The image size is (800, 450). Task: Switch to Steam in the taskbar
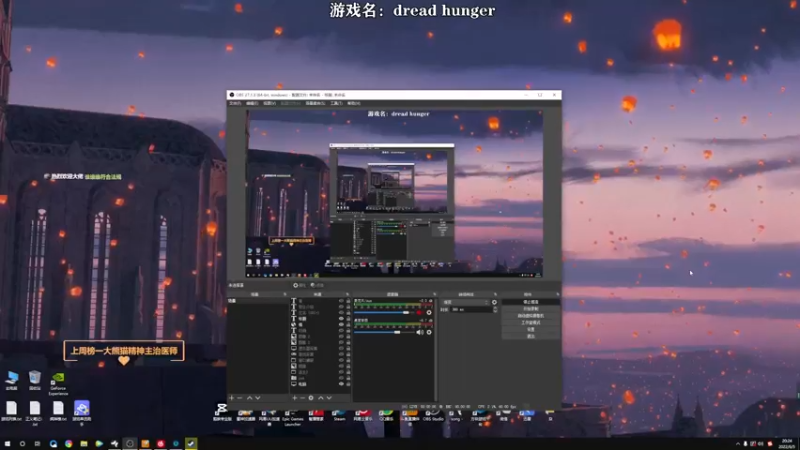pos(191,444)
